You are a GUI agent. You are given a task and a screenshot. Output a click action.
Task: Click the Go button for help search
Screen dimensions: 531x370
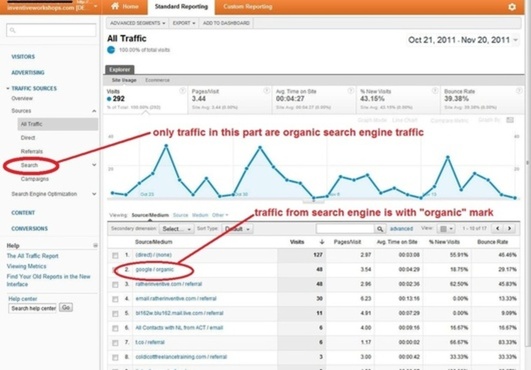66,307
